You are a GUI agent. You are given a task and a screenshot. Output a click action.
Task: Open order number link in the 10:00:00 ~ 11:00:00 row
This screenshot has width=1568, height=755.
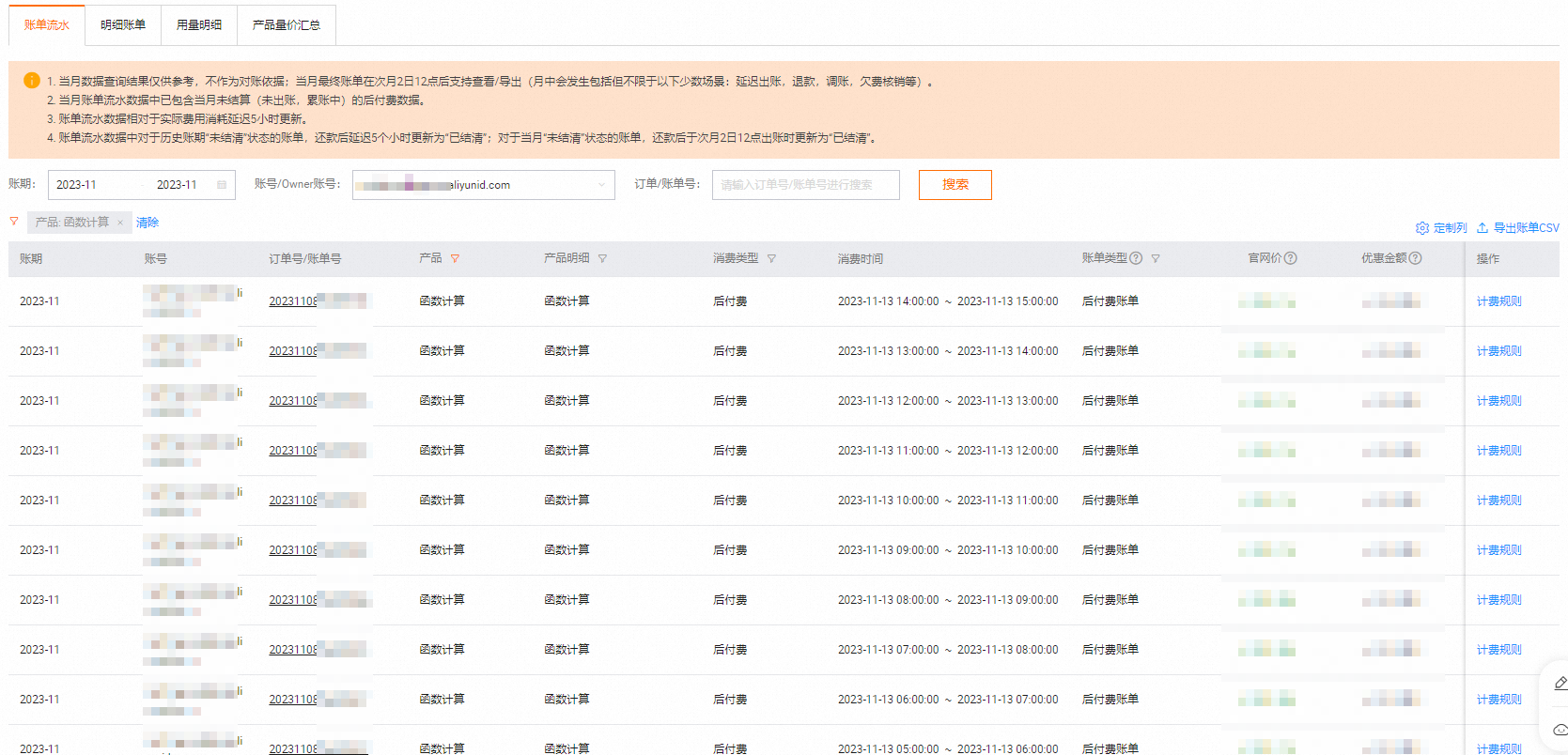(318, 501)
